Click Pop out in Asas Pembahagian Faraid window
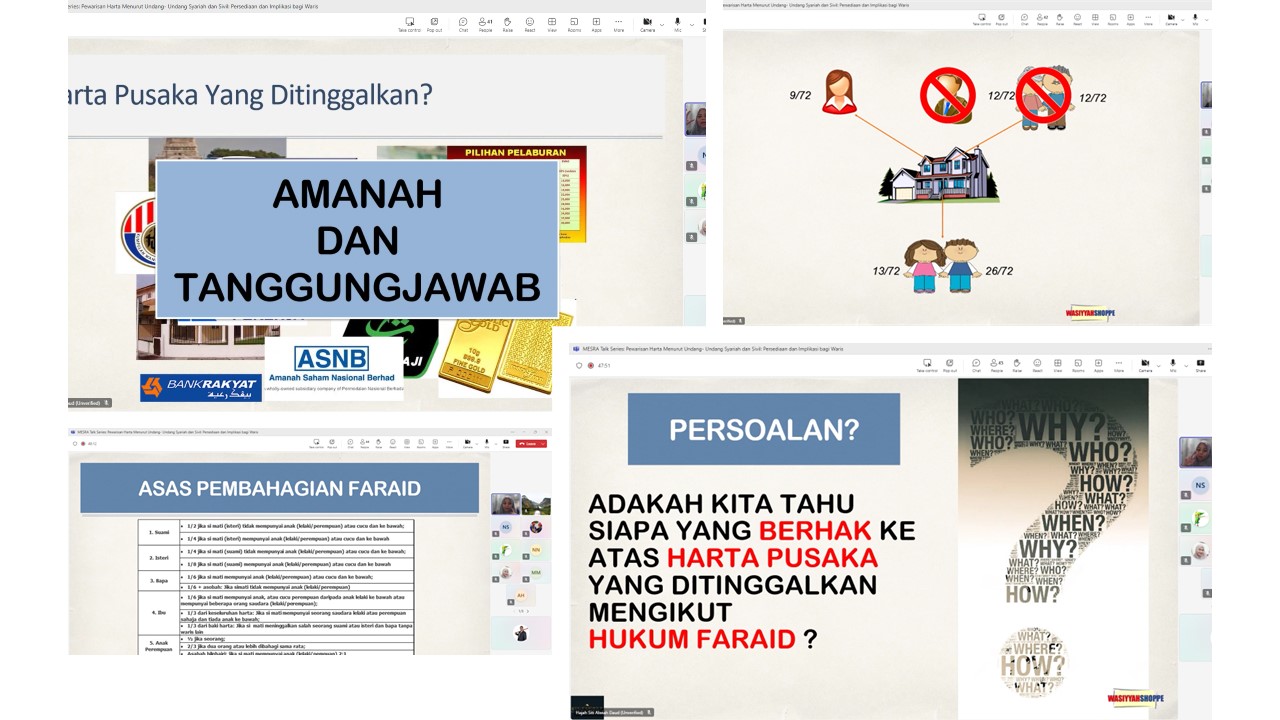Viewport: 1280px width, 720px height. (x=332, y=443)
